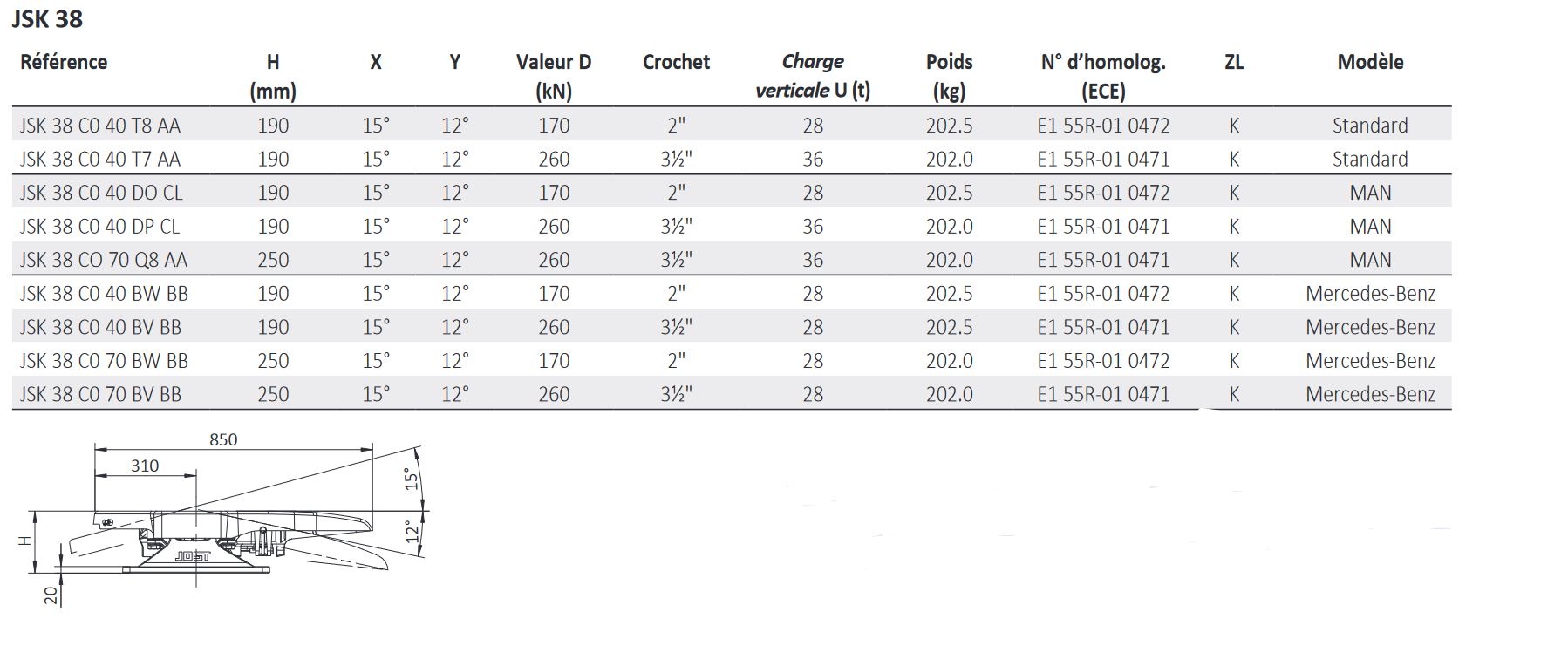This screenshot has height=646, width=1568.
Task: Select reference JSK 38 C0 70 BV BB
Action: [x=100, y=395]
